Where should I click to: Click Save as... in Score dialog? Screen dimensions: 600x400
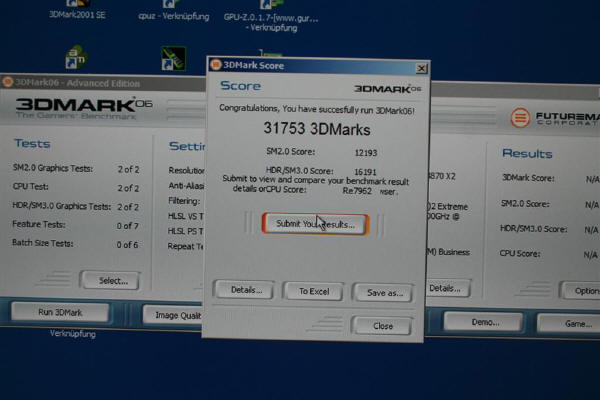coord(383,293)
